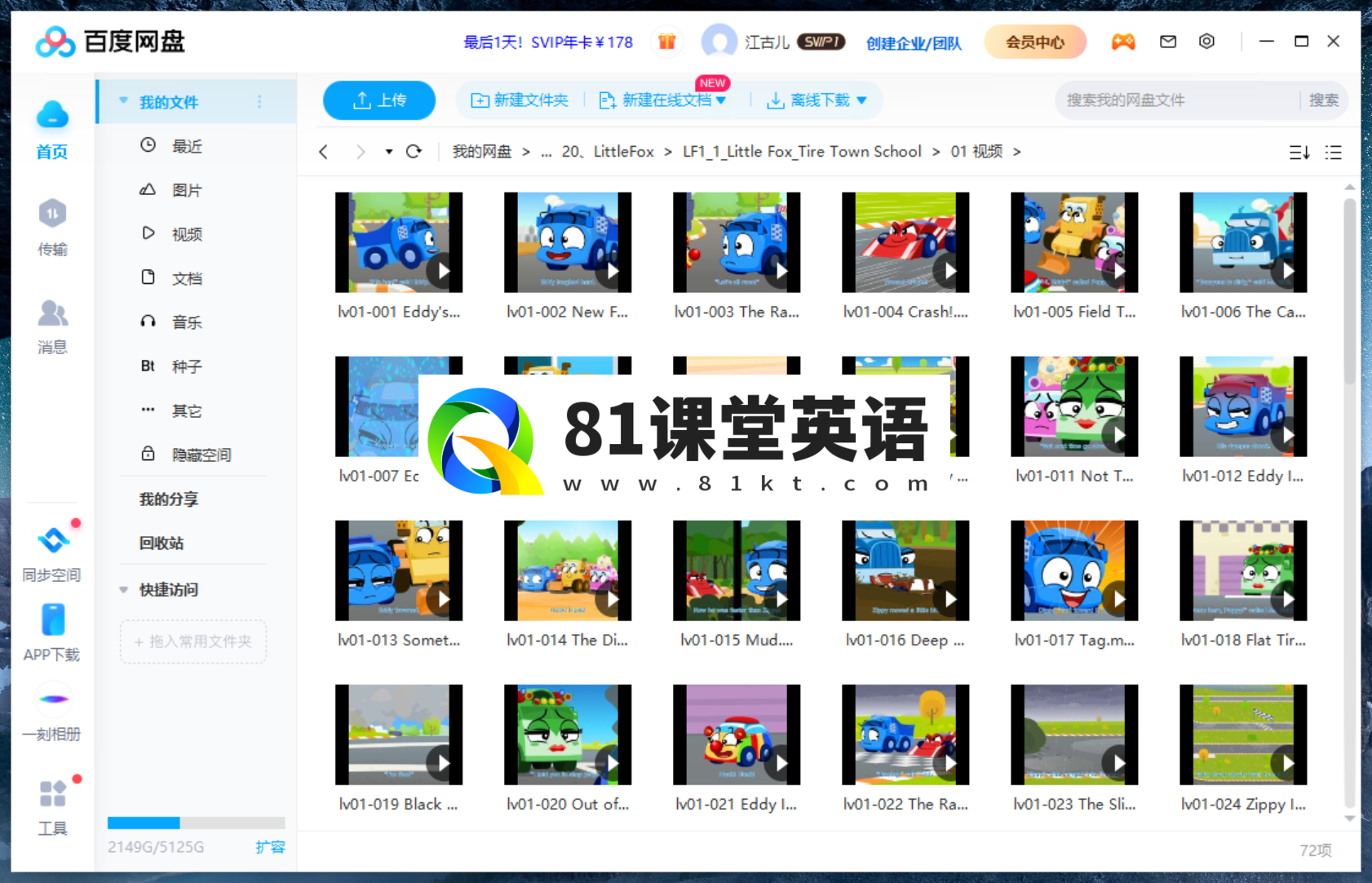Select video lv01-017 Tag.m... thumbnail
Viewport: 1372px width, 883px height.
point(1074,570)
